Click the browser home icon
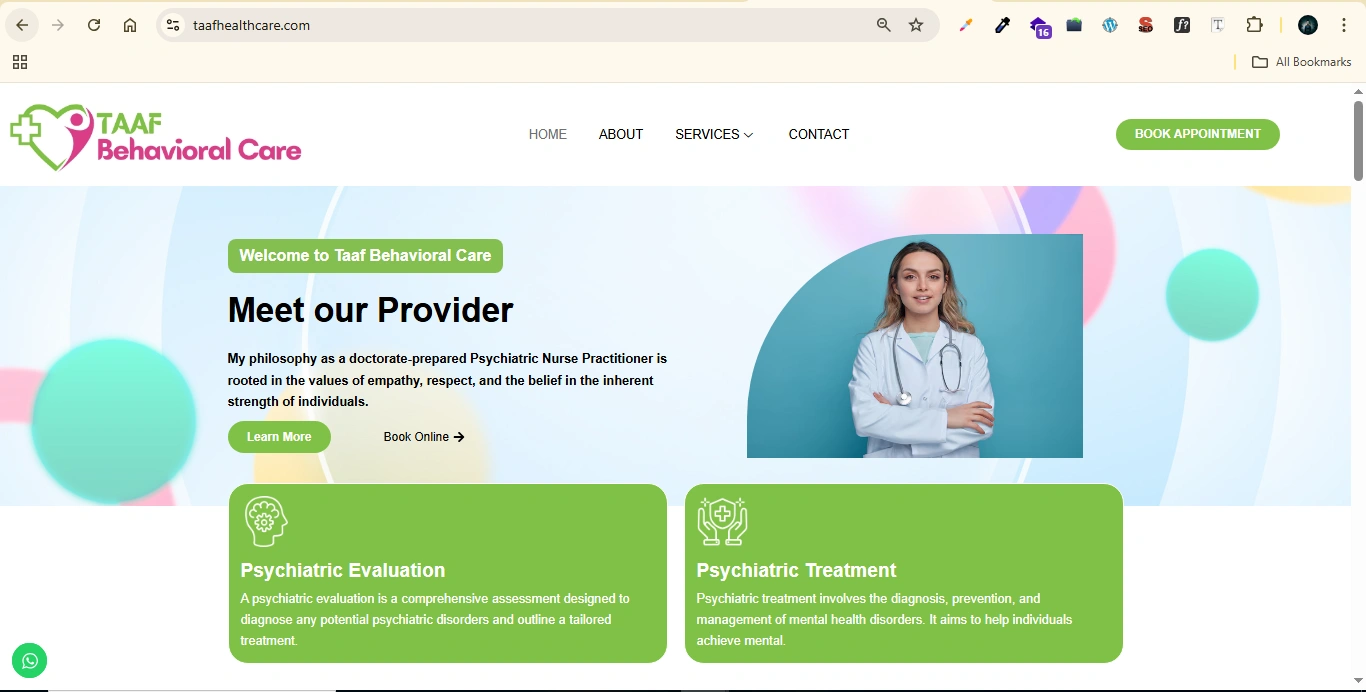The height and width of the screenshot is (692, 1366). click(130, 25)
